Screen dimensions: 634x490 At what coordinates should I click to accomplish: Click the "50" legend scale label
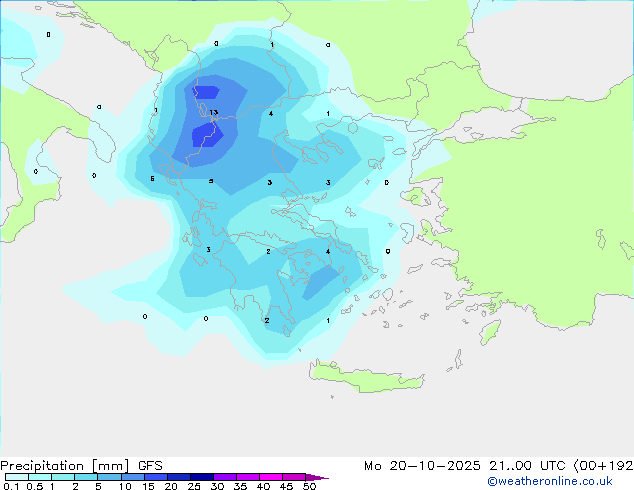309,486
